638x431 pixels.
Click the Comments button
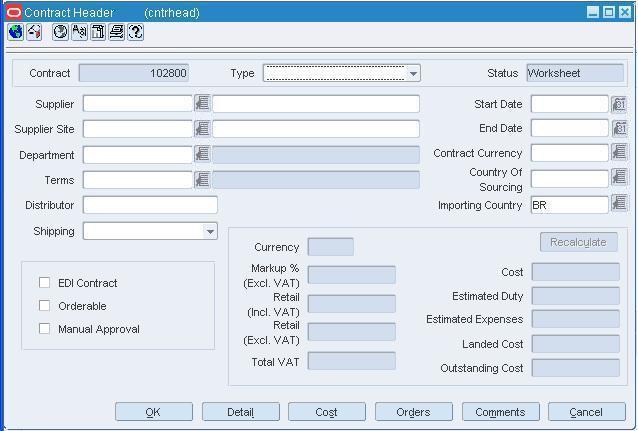click(501, 412)
